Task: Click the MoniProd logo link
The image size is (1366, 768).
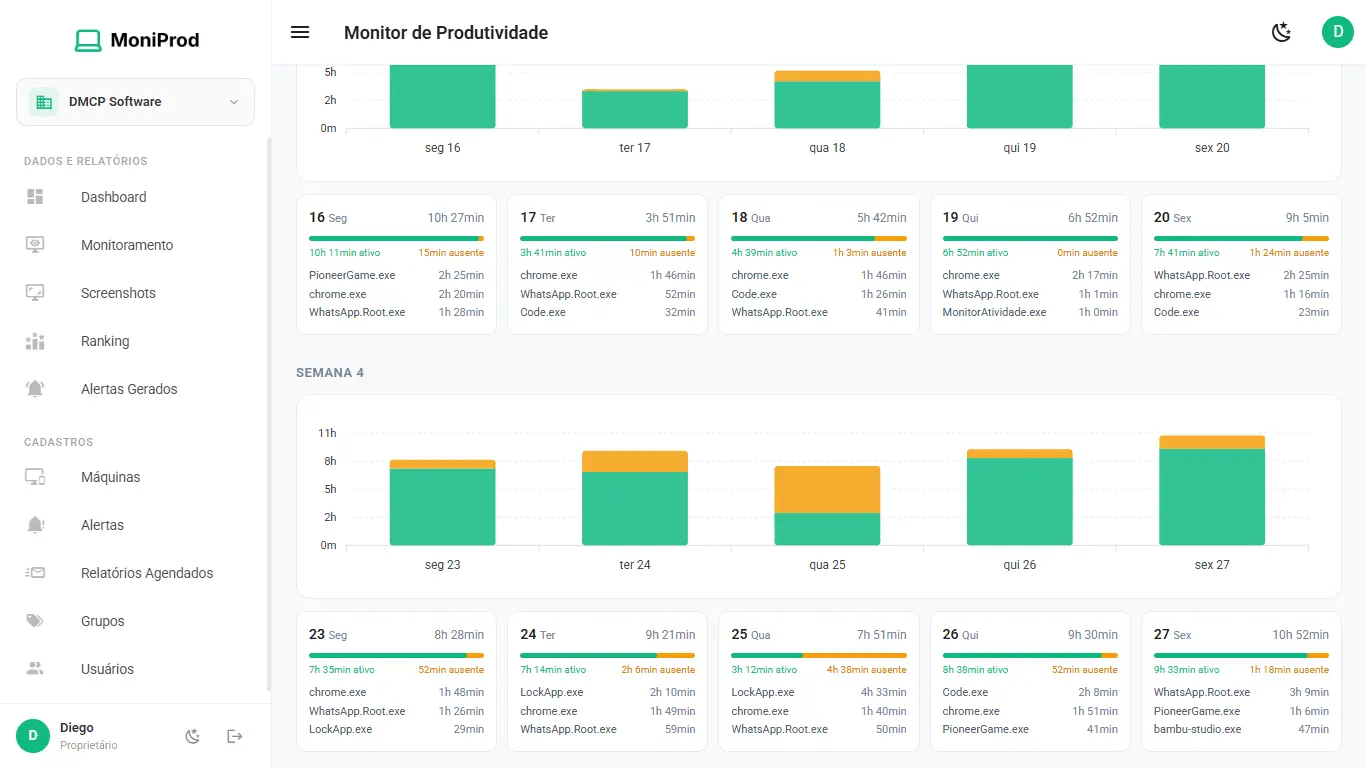Action: pos(136,40)
